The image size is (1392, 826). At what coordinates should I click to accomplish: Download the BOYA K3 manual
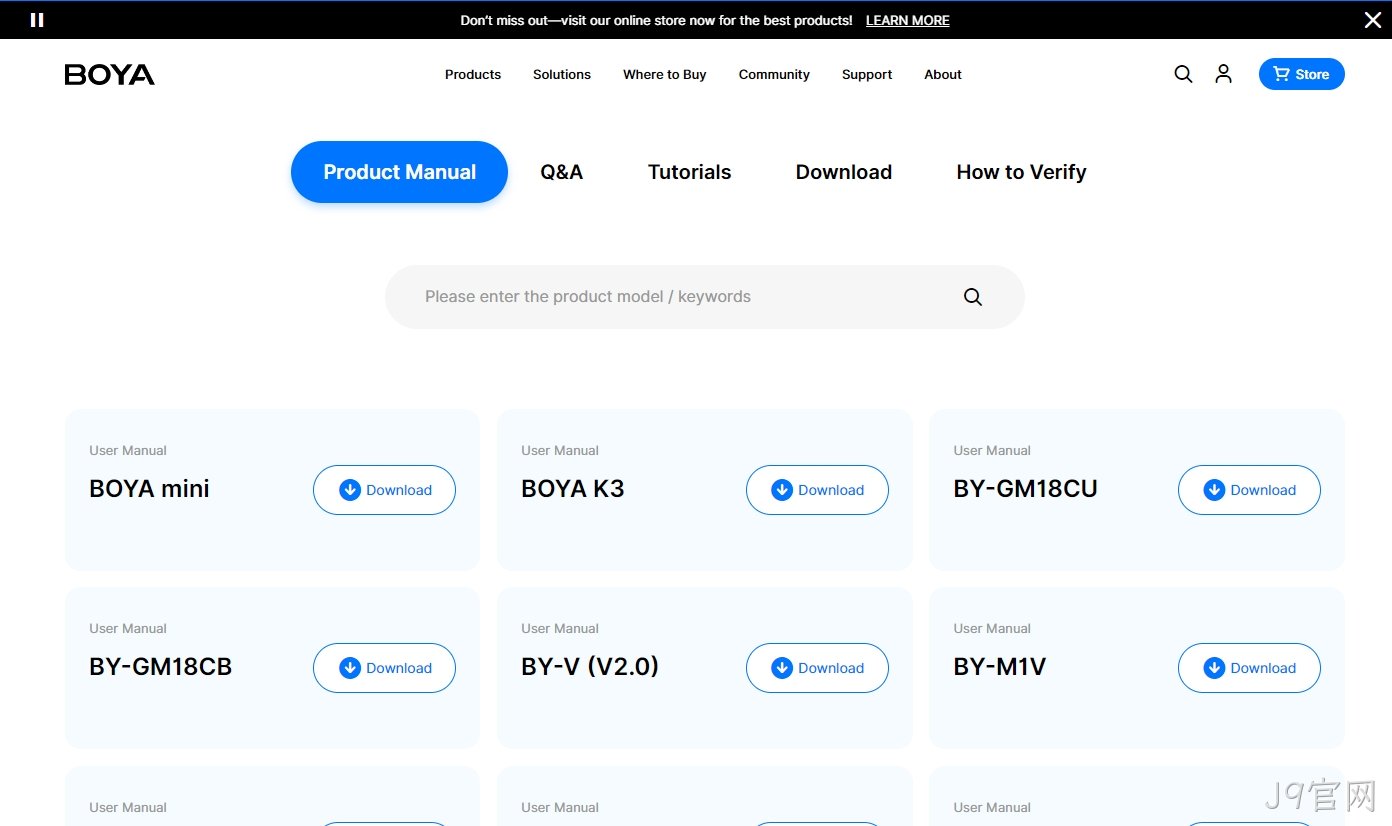[817, 490]
